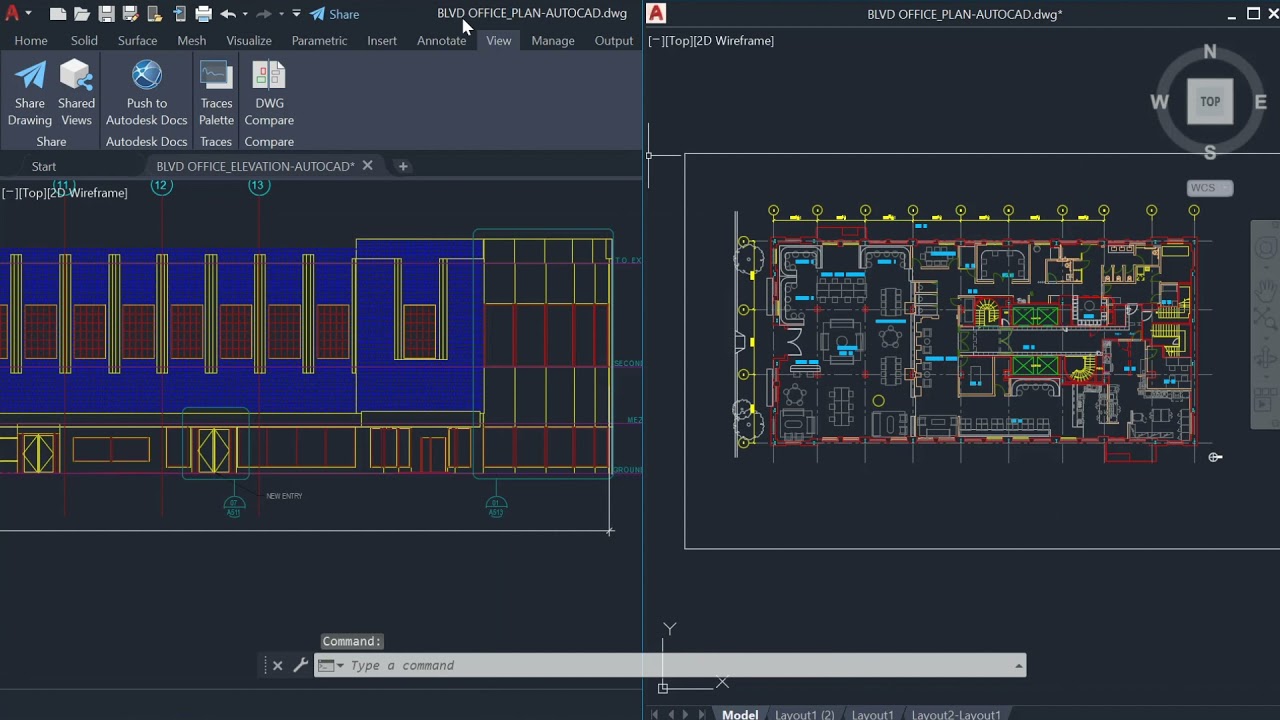Select the BLVD OFFICE_ELEVATION-AUTOCAD file tab
Screen dimensions: 1280x720
pyautogui.click(x=256, y=166)
